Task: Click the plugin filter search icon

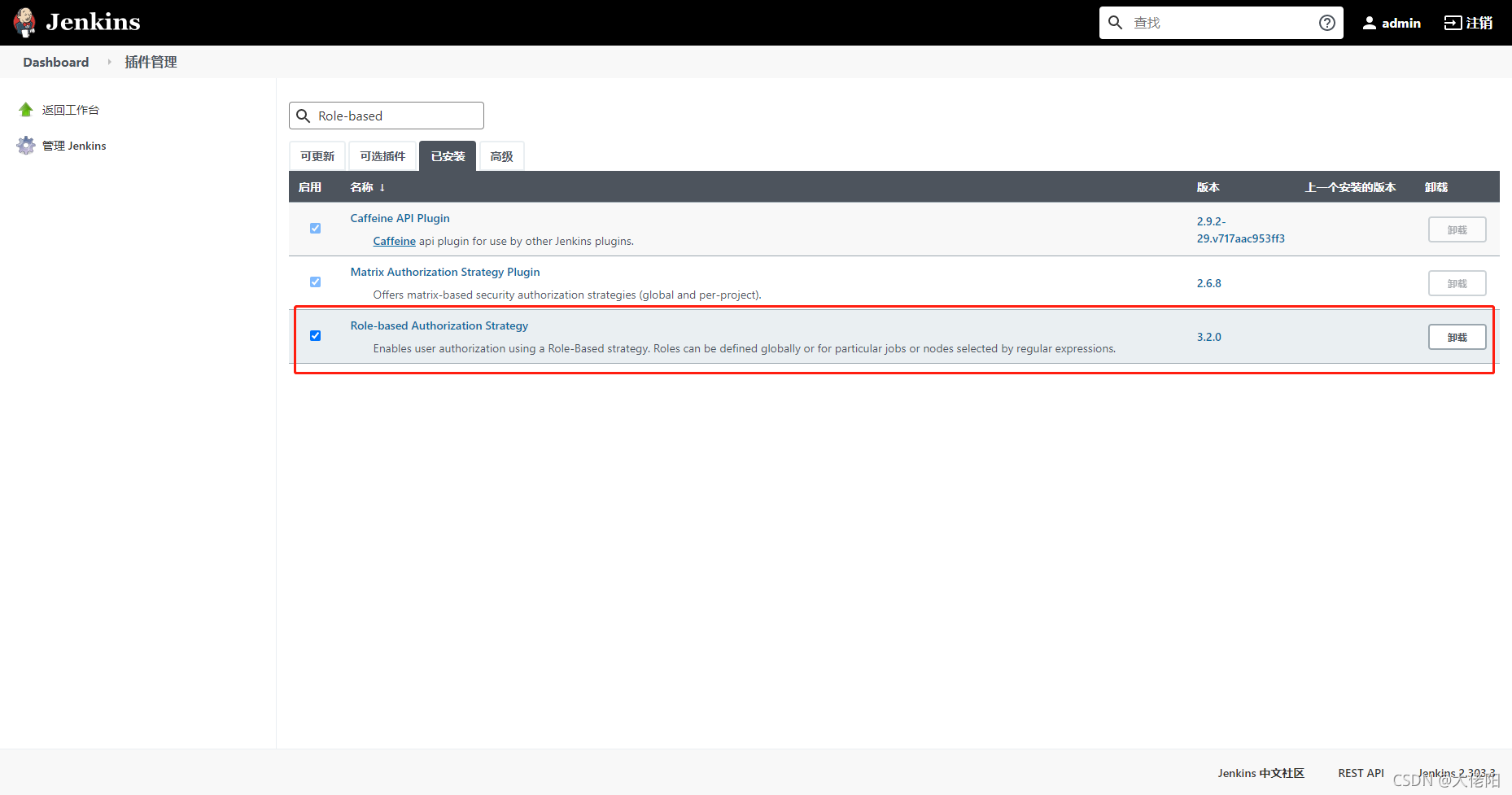Action: point(304,116)
